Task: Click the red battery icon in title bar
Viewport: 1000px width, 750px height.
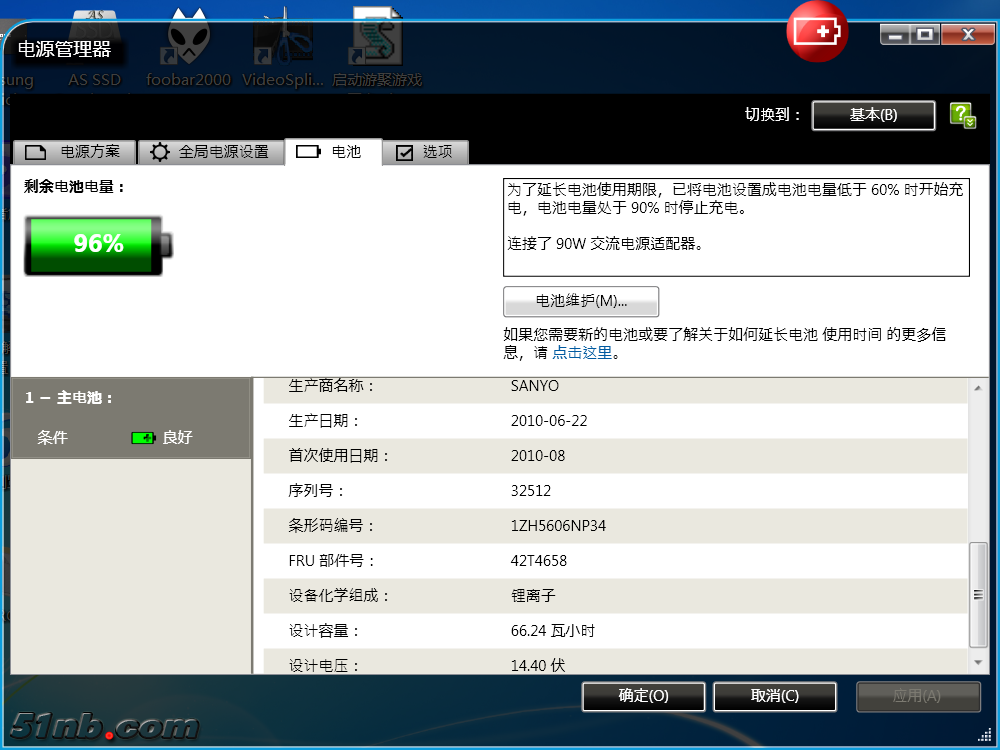Action: click(x=818, y=32)
